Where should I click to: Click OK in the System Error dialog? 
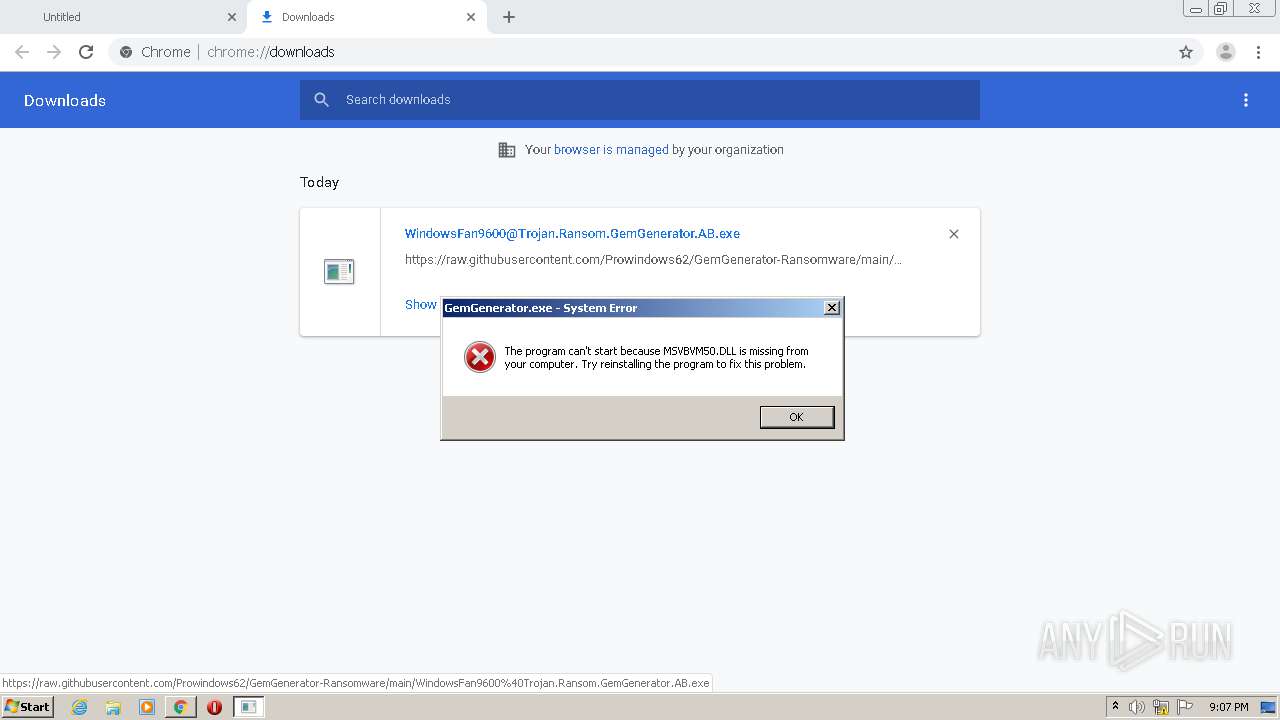pyautogui.click(x=796, y=417)
